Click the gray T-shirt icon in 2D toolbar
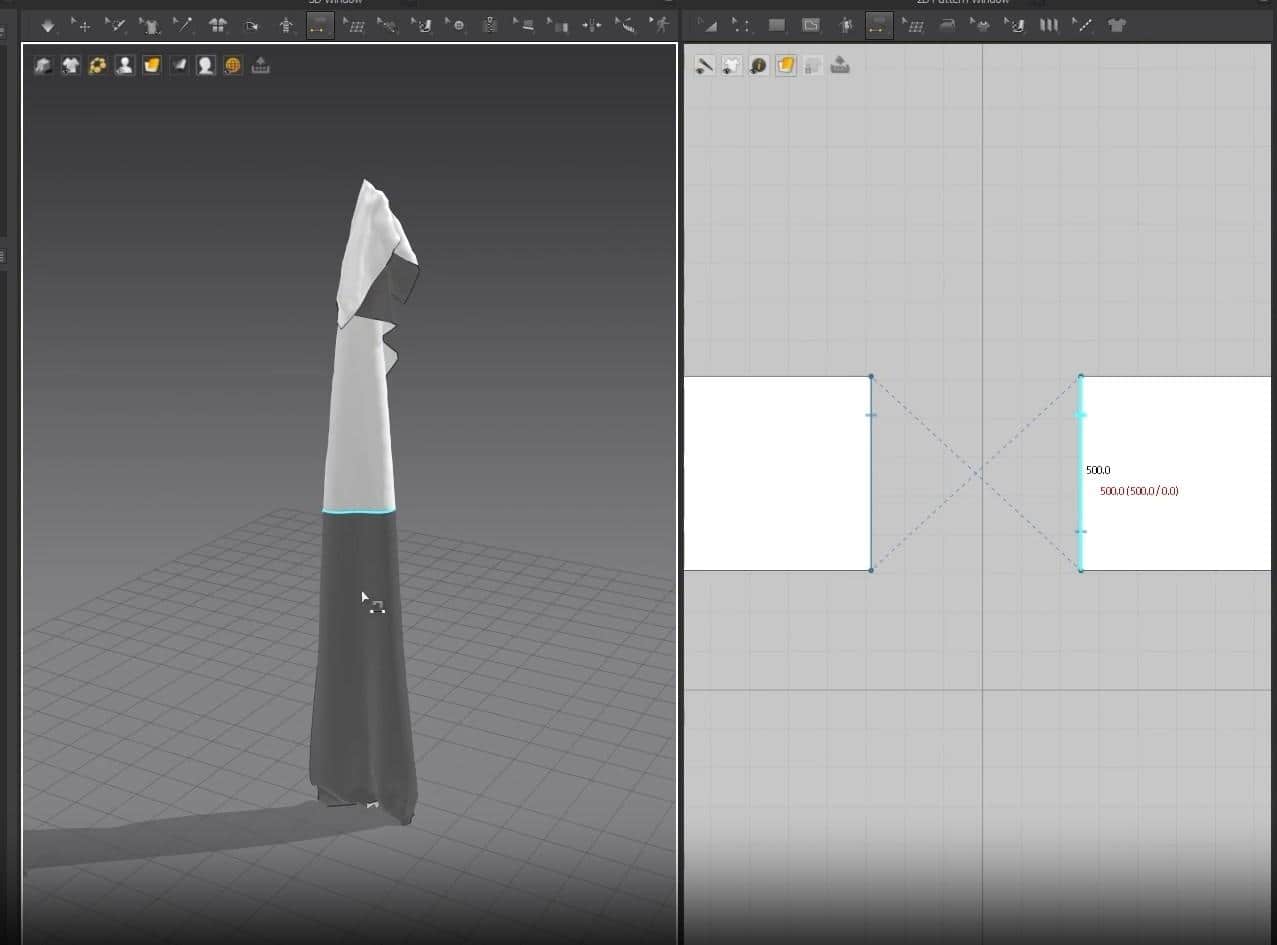1277x945 pixels. coord(1117,25)
